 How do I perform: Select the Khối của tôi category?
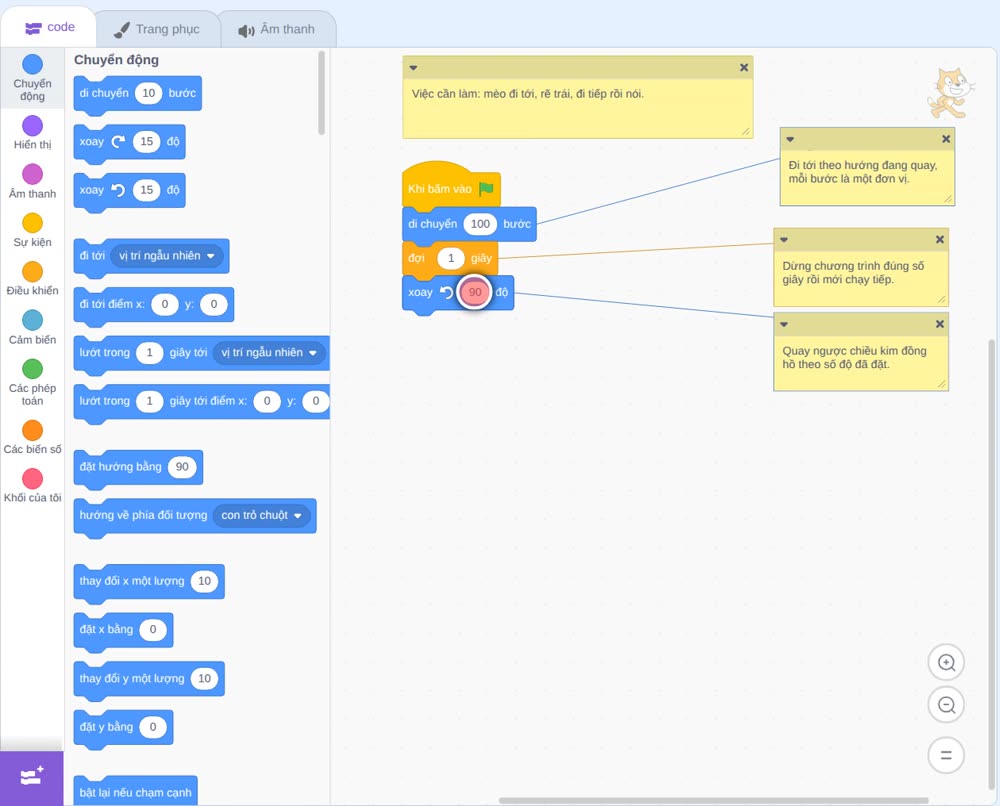[32, 486]
